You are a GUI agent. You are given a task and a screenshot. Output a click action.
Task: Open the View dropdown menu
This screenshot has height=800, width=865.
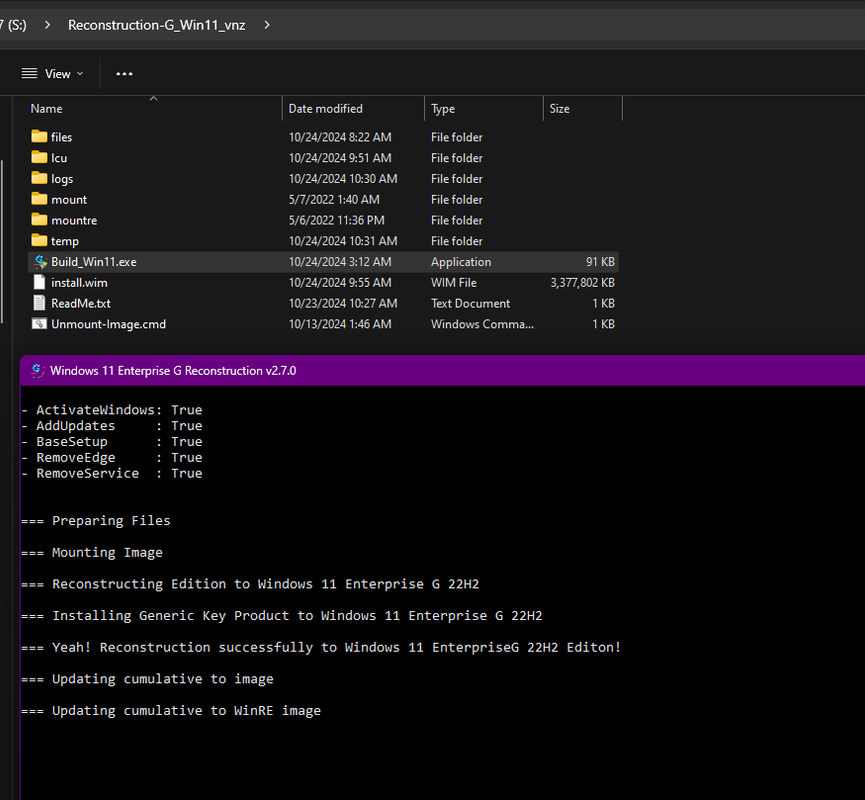(x=52, y=73)
